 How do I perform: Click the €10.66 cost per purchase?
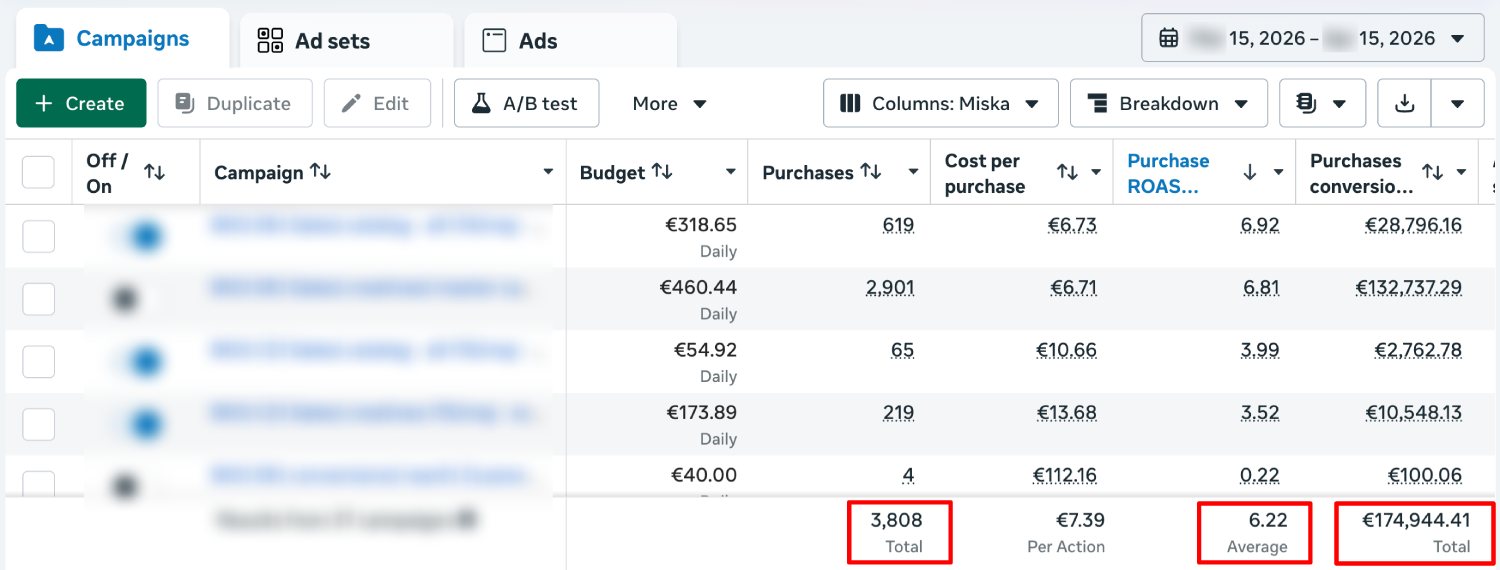pyautogui.click(x=1067, y=351)
